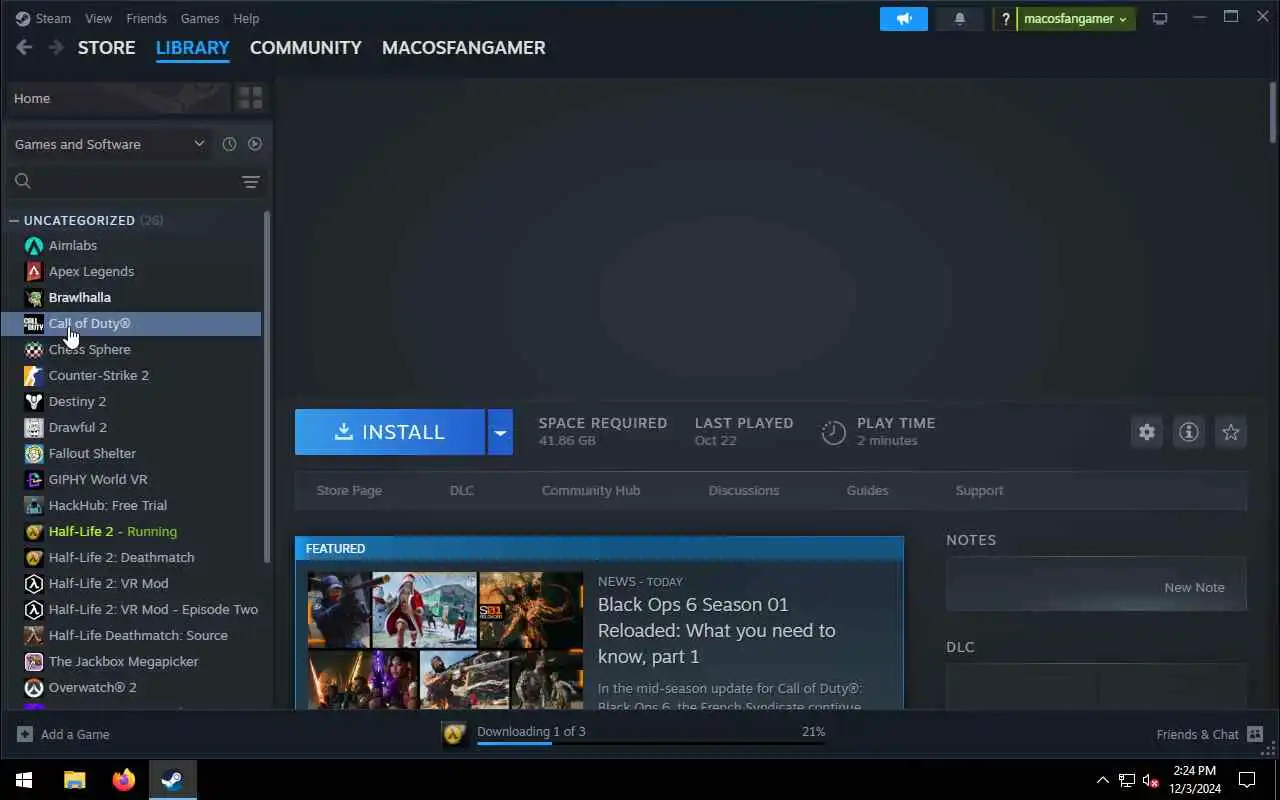Click the question mark help icon
The image size is (1280, 800).
point(1005,19)
